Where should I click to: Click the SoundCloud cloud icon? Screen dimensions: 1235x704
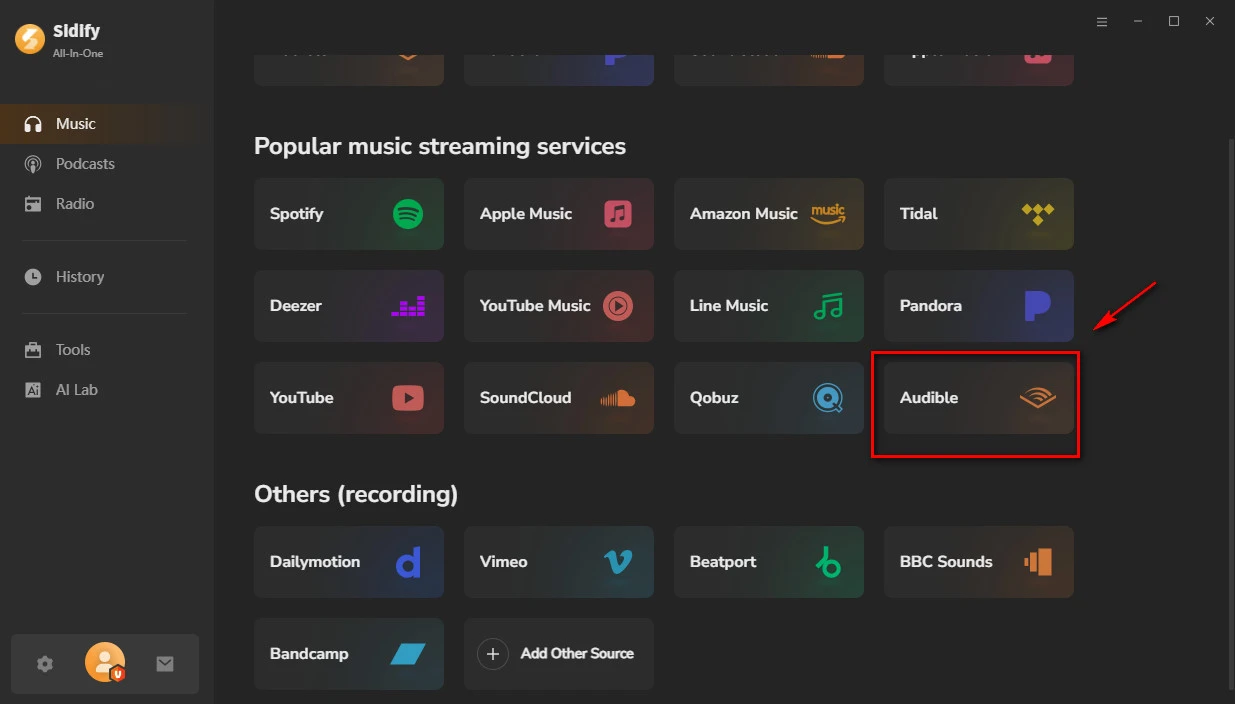[x=618, y=398]
